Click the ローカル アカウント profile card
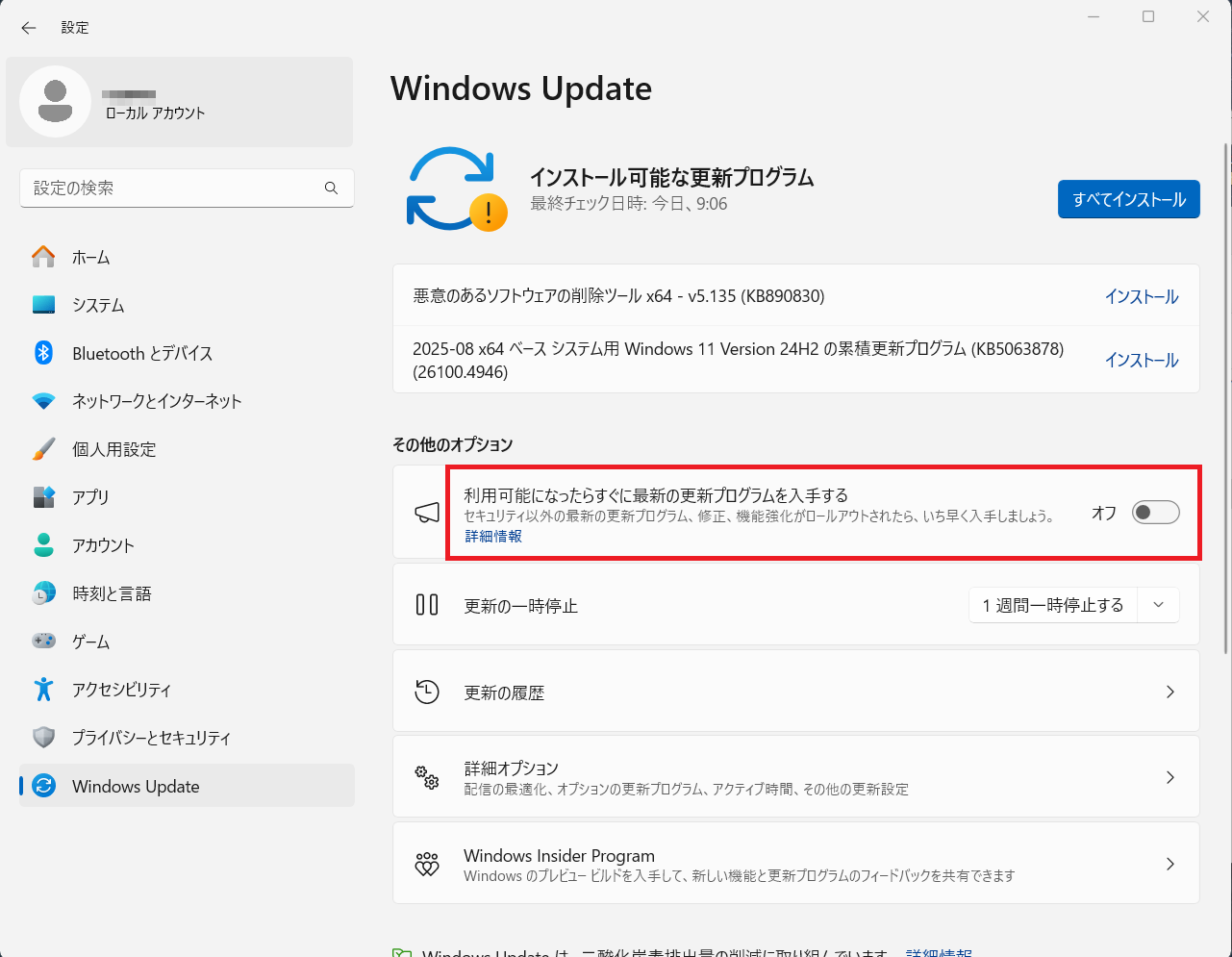The width and height of the screenshot is (1232, 957). [180, 102]
